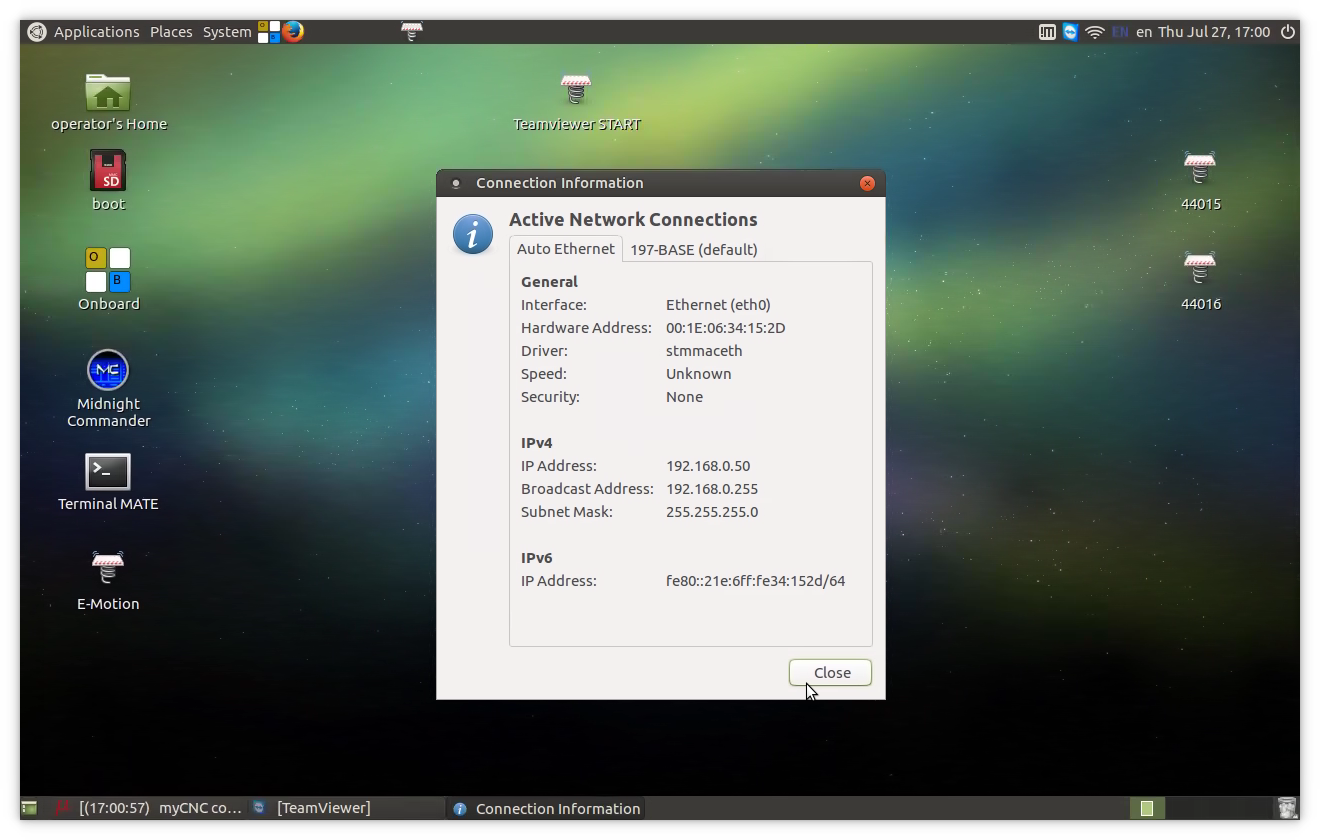Open the 44015 desktop launcher
Image resolution: width=1320 pixels, height=840 pixels.
[x=1200, y=169]
